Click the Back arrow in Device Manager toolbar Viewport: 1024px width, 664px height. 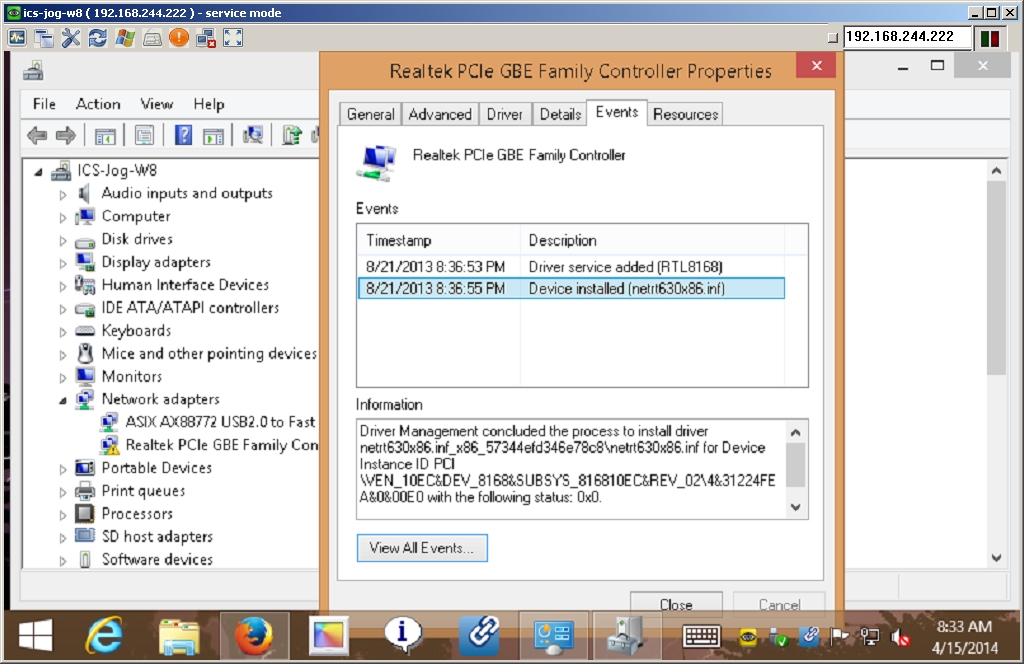point(37,136)
